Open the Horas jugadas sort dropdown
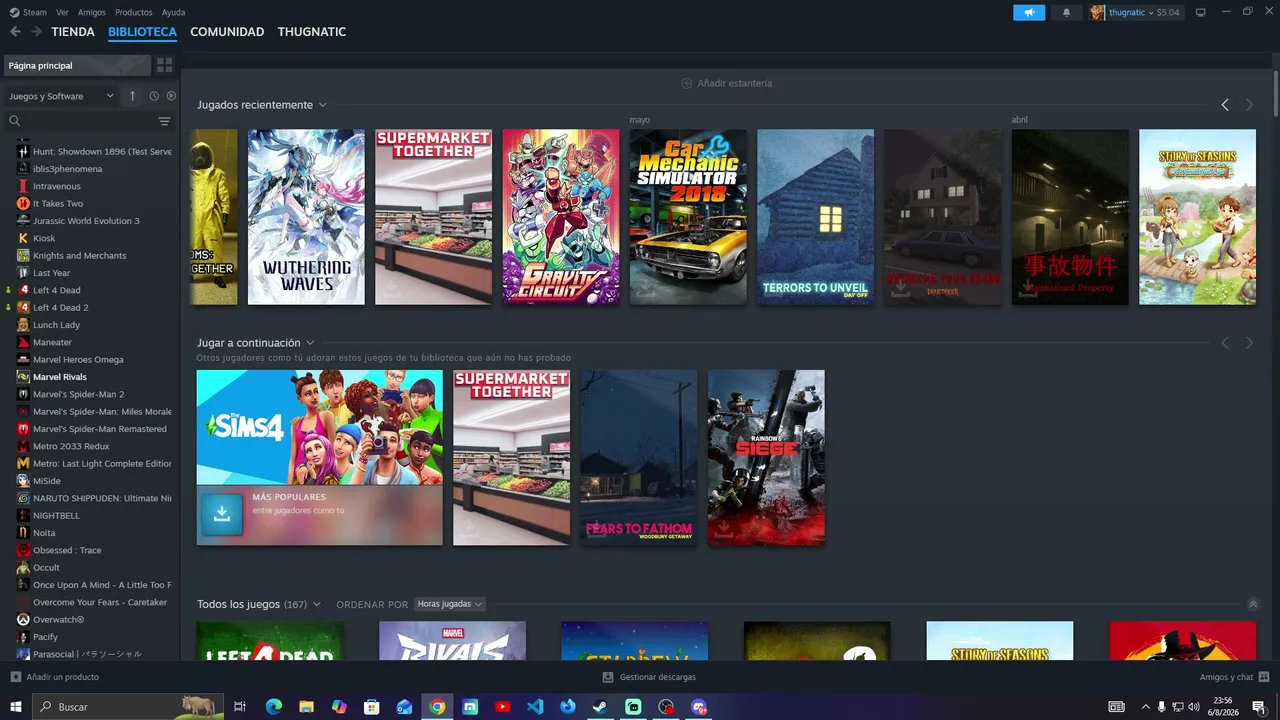This screenshot has width=1280, height=720. click(x=450, y=604)
